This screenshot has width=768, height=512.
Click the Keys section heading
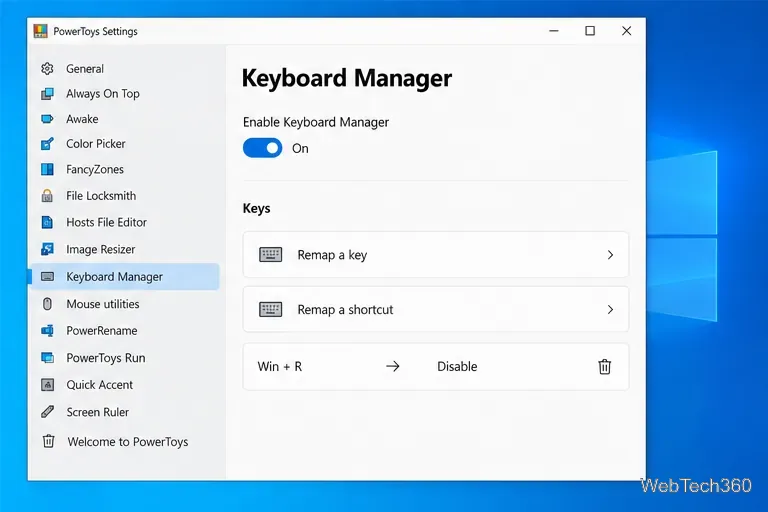(257, 209)
